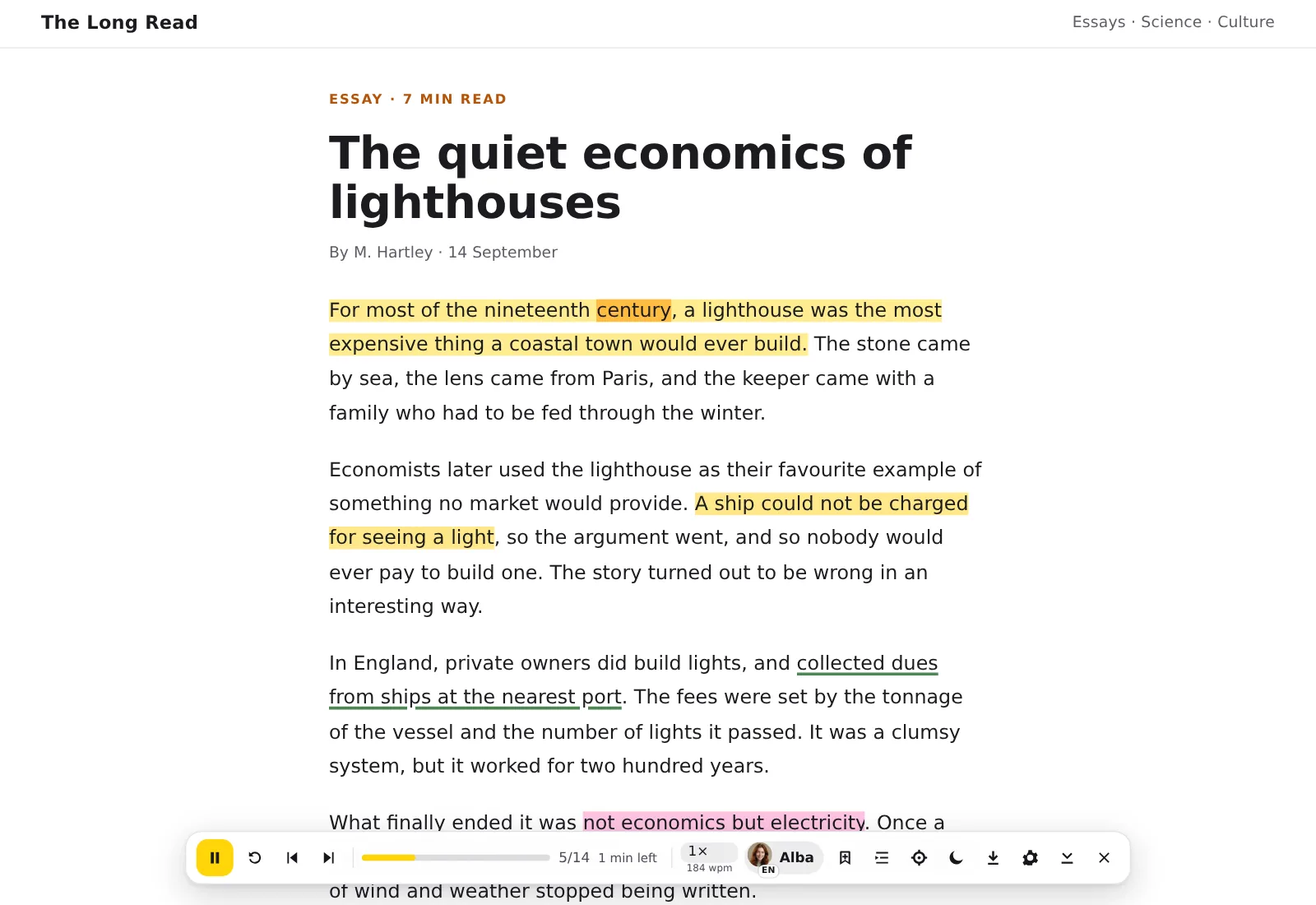The image size is (1316, 905).
Task: Click the orange highlighted word "century"
Action: click(x=633, y=310)
